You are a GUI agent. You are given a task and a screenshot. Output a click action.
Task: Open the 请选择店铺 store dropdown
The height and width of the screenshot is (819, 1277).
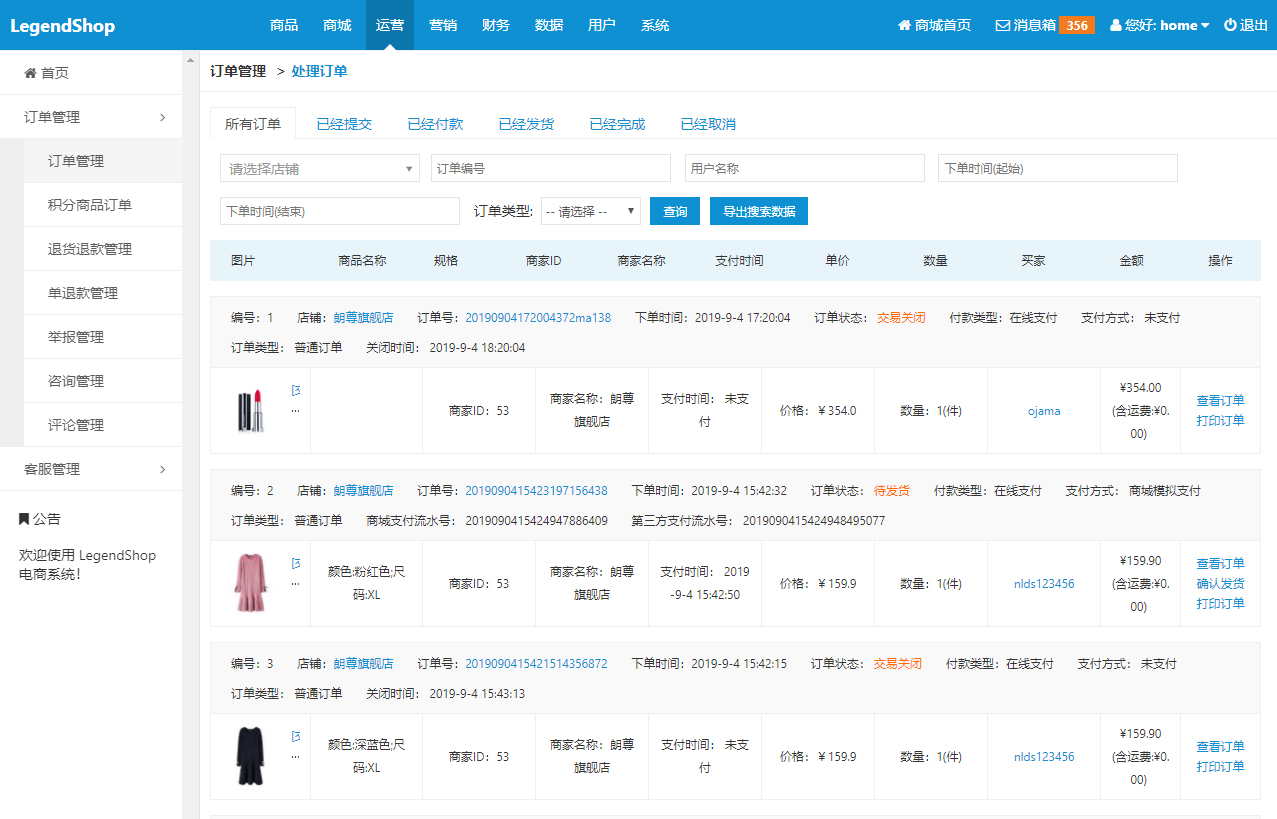point(320,168)
